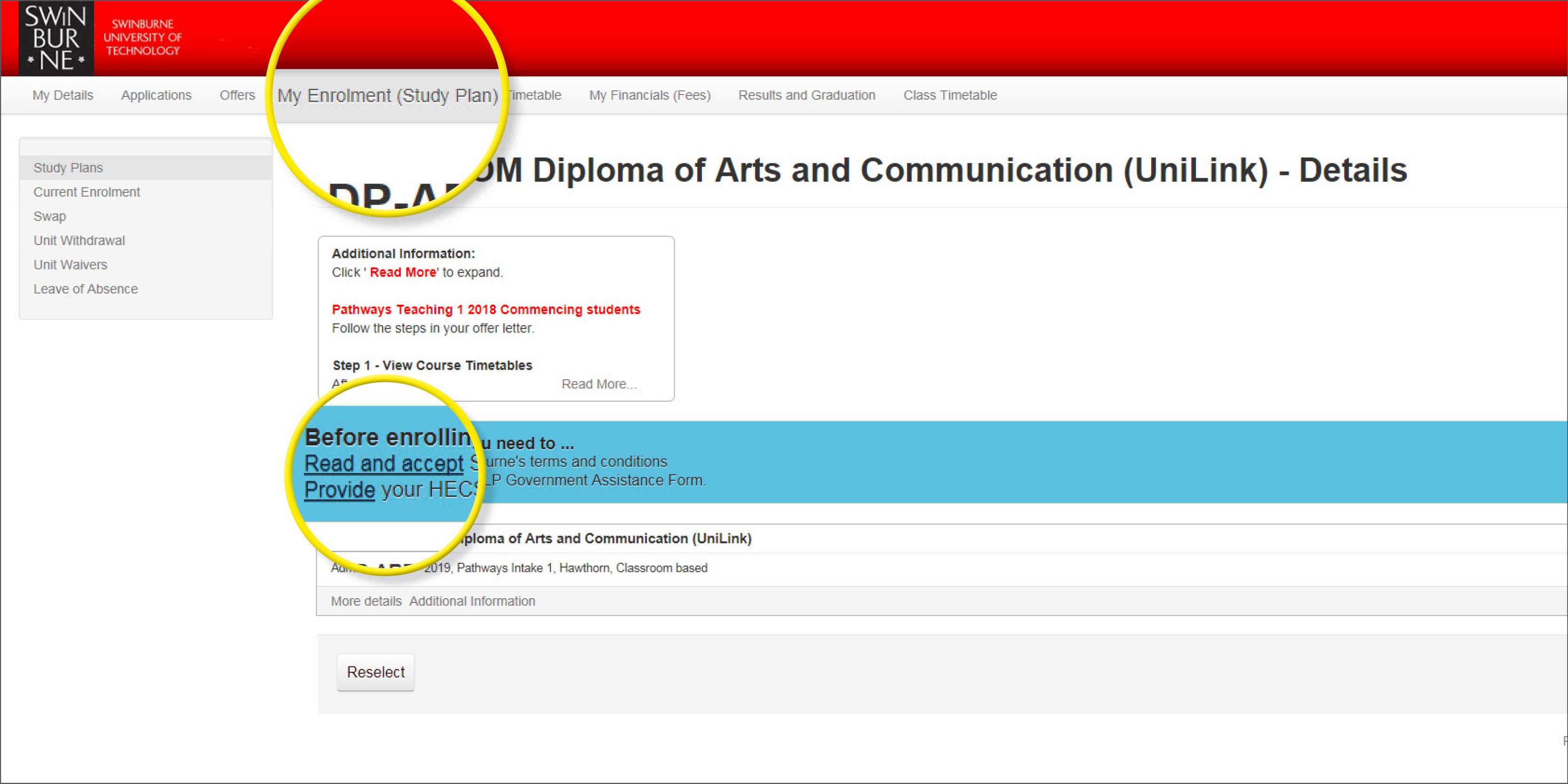
Task: Expand More details link
Action: coord(366,602)
